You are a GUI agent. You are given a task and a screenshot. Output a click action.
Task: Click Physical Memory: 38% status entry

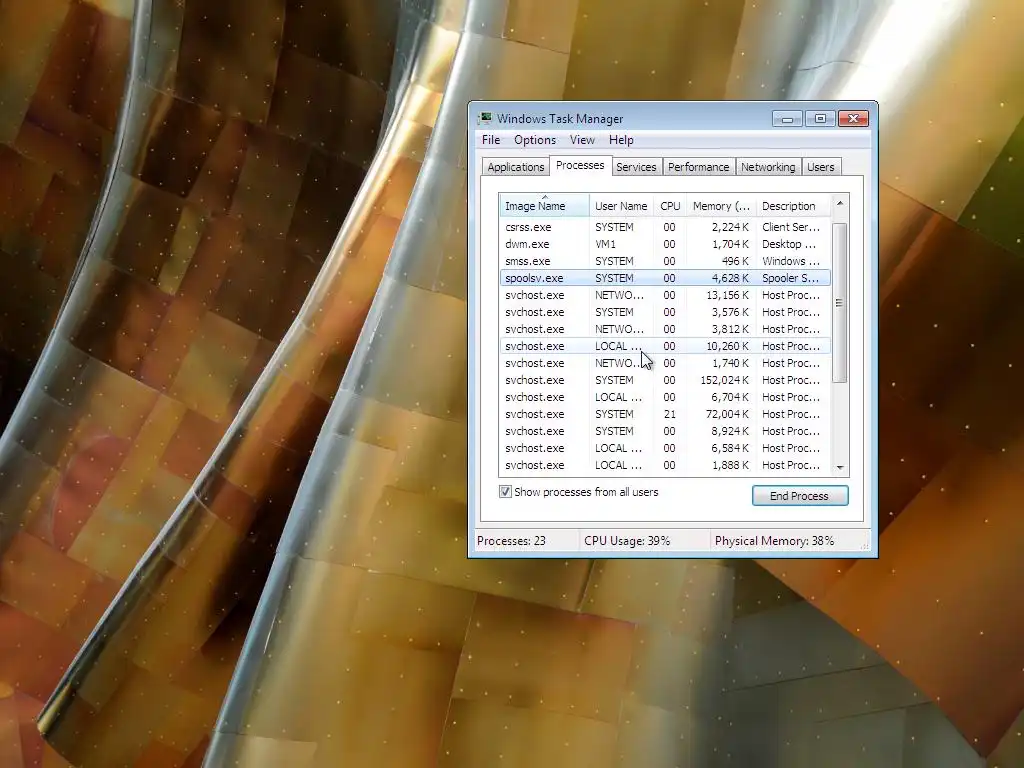point(775,541)
